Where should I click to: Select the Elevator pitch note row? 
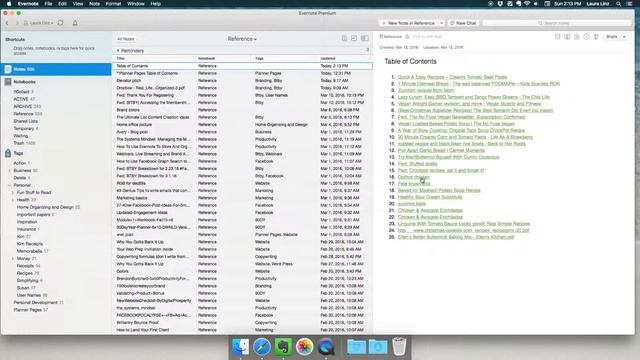pyautogui.click(x=242, y=81)
